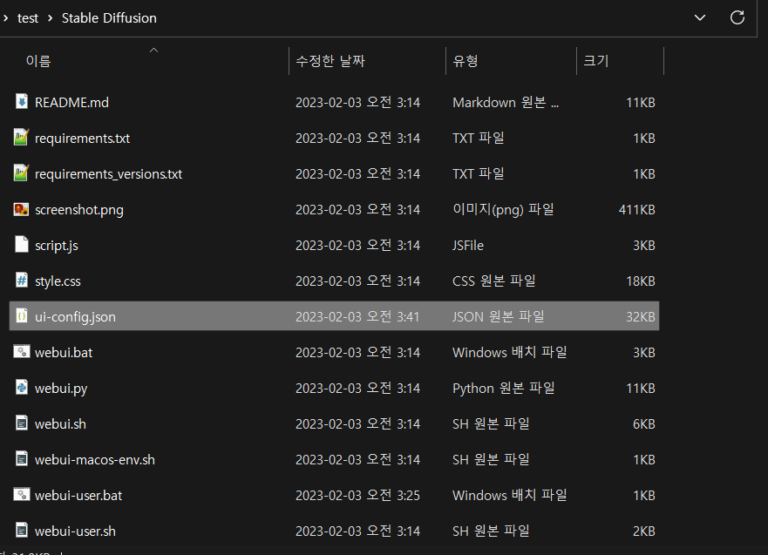The image size is (768, 555).
Task: Click the screenshot.png image icon
Action: click(22, 209)
